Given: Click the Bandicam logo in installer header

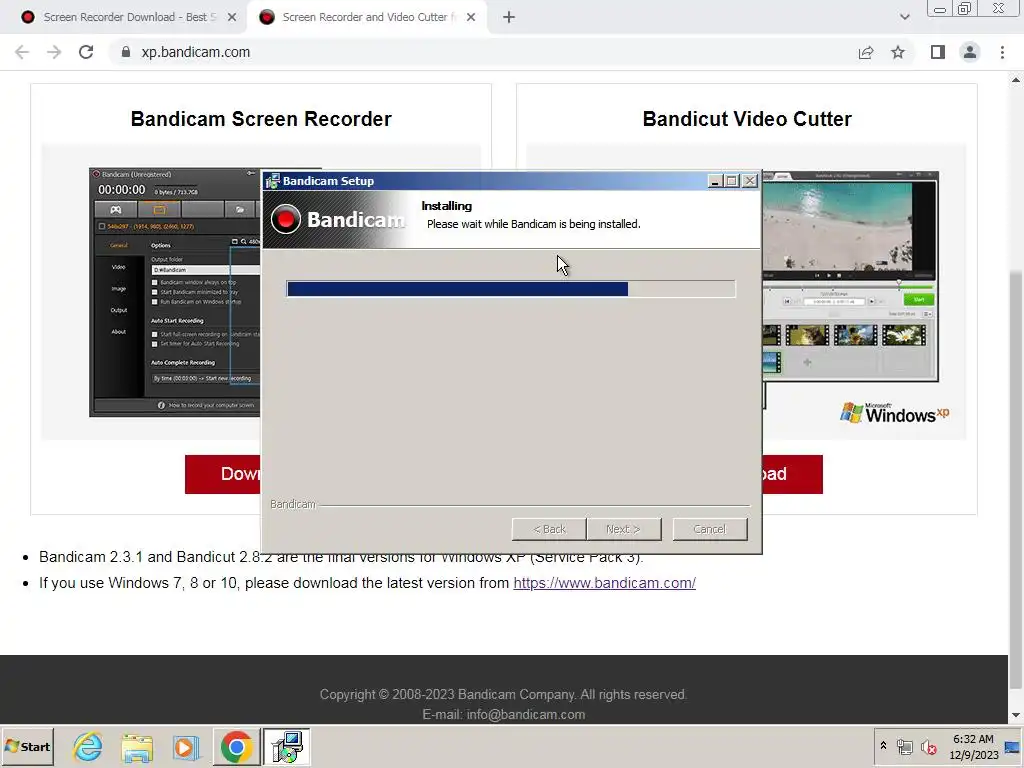Looking at the screenshot, I should tap(337, 219).
